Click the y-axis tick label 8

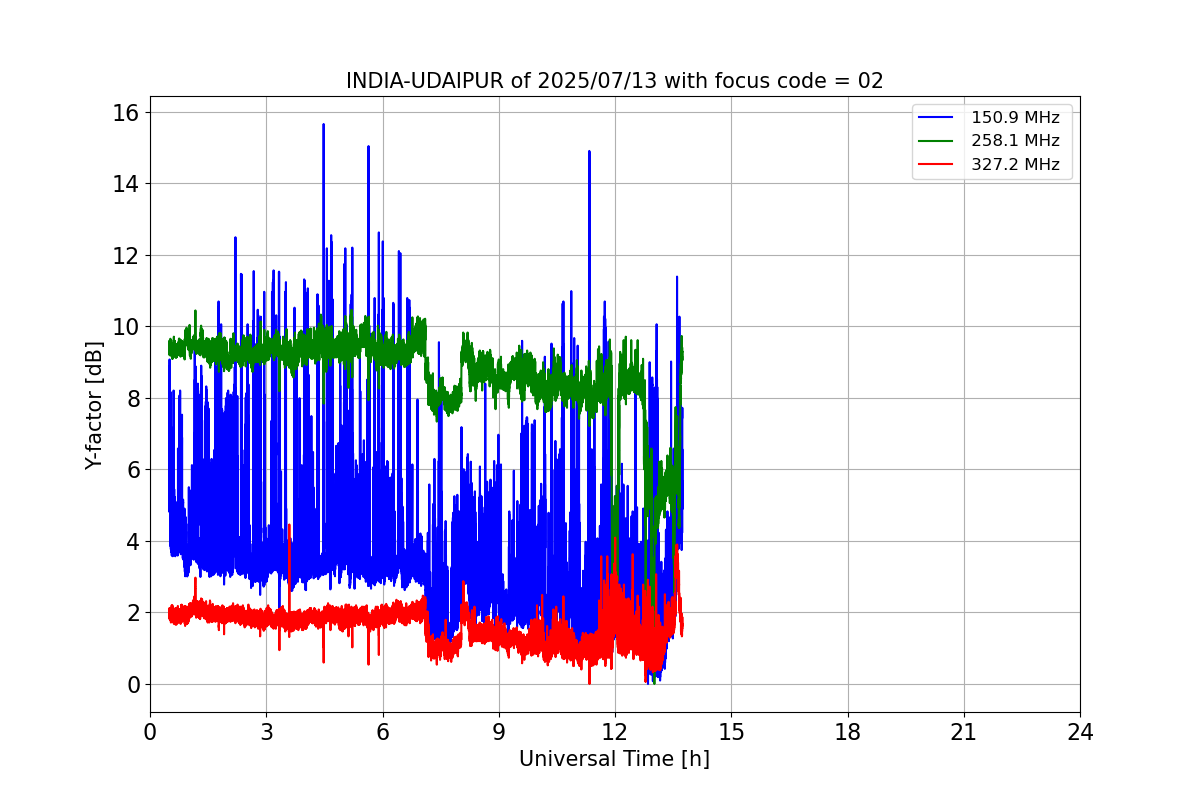click(134, 399)
